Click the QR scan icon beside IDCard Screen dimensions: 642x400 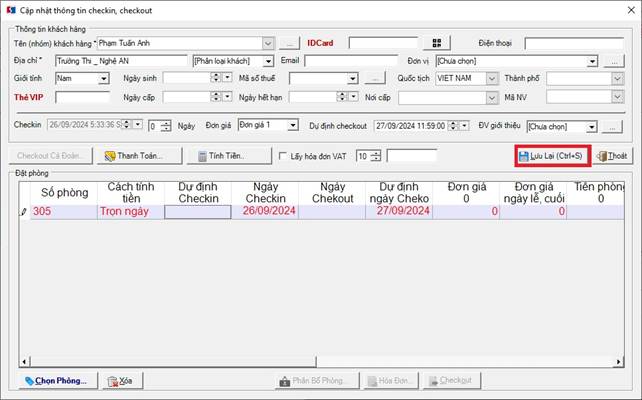coord(436,43)
